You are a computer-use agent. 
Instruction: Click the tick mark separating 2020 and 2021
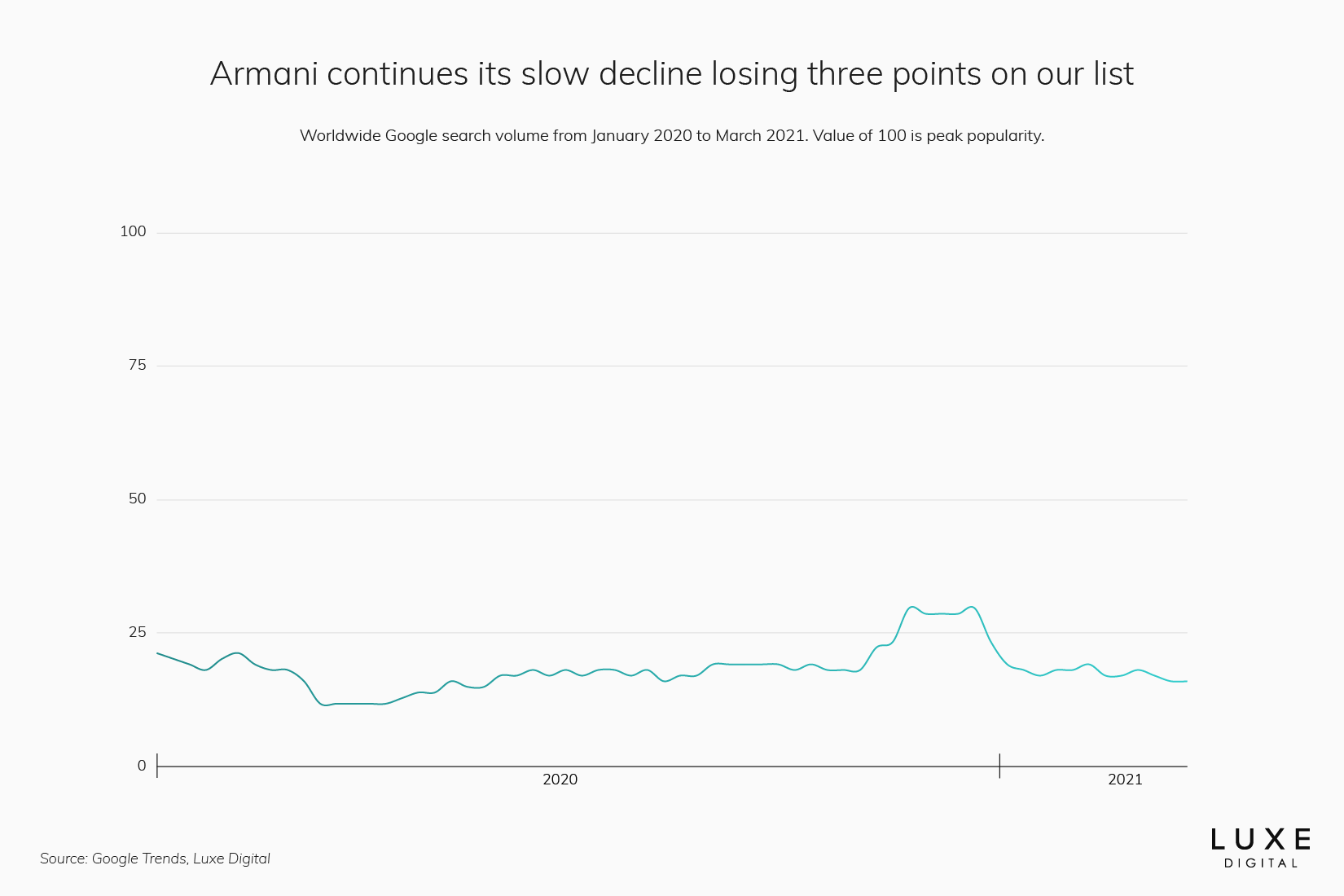999,766
